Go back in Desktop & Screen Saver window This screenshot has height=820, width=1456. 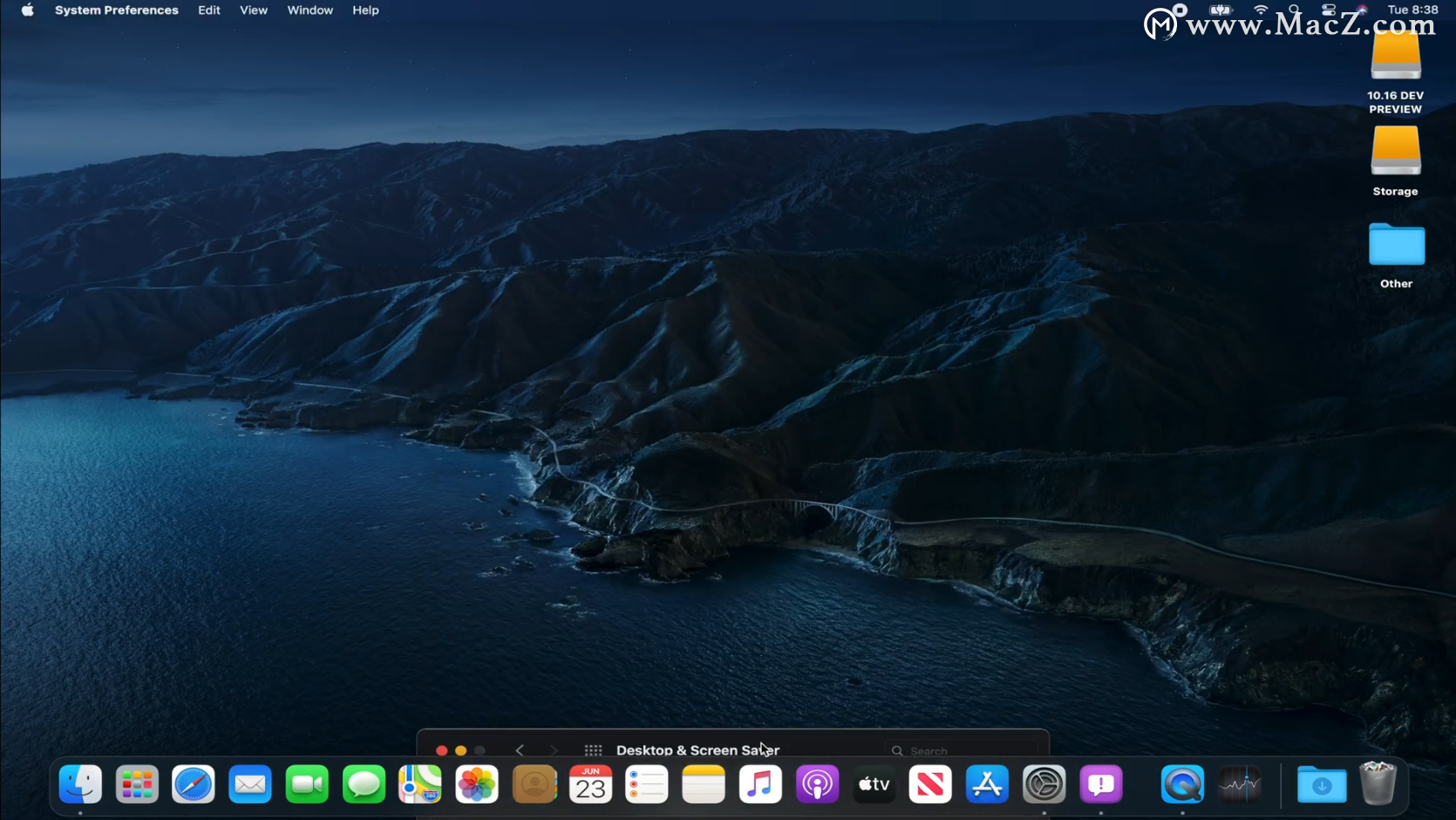coord(520,750)
